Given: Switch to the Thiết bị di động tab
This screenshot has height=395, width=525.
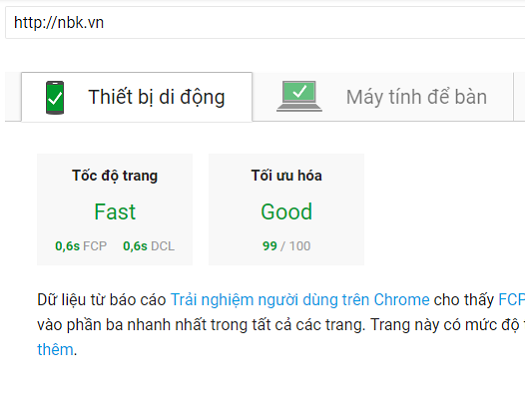Looking at the screenshot, I should pyautogui.click(x=137, y=97).
